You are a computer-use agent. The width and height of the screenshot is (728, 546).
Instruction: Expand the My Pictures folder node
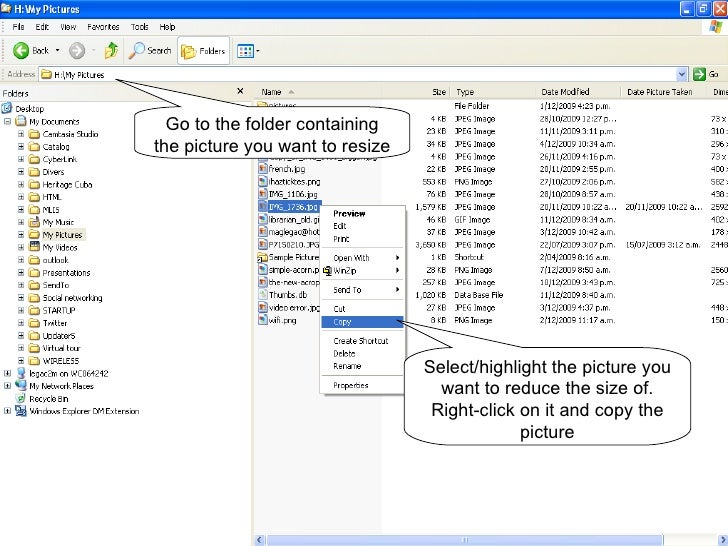[x=21, y=234]
